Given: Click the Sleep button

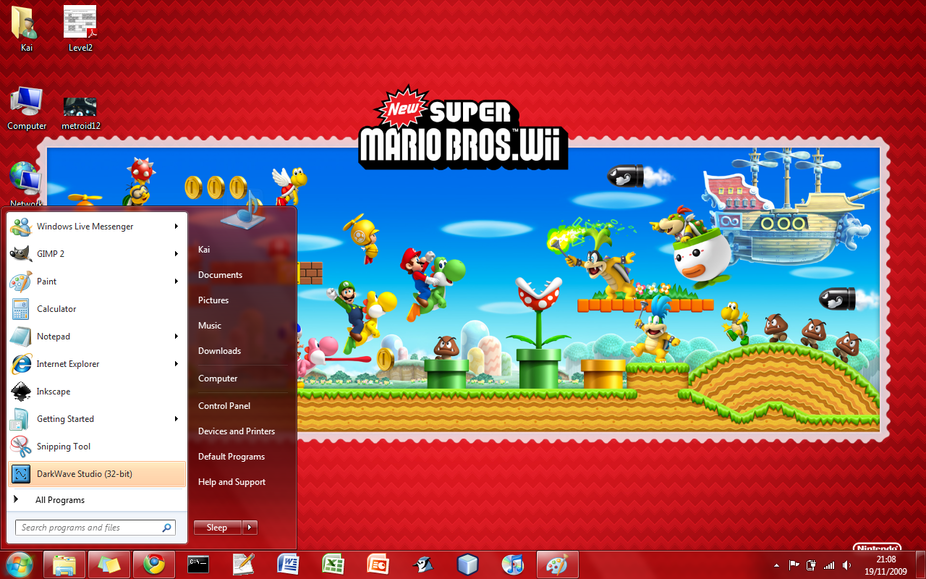Looking at the screenshot, I should [x=217, y=527].
